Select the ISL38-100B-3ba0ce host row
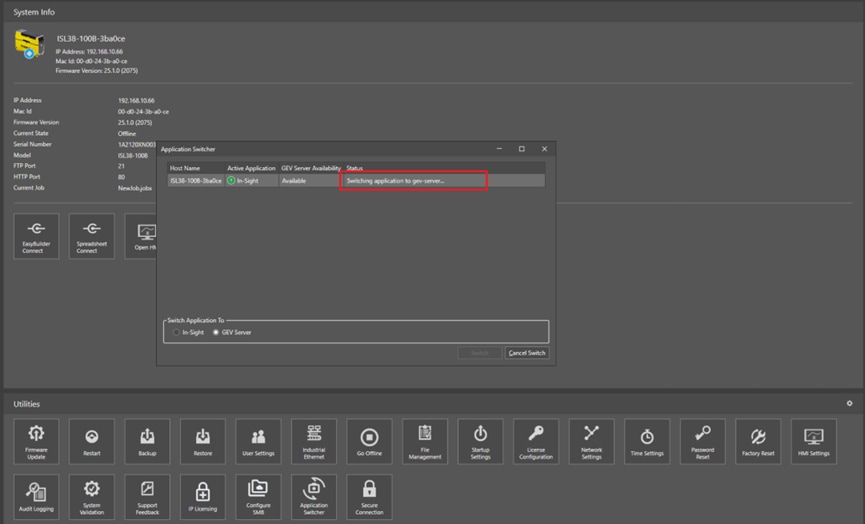 coord(195,181)
